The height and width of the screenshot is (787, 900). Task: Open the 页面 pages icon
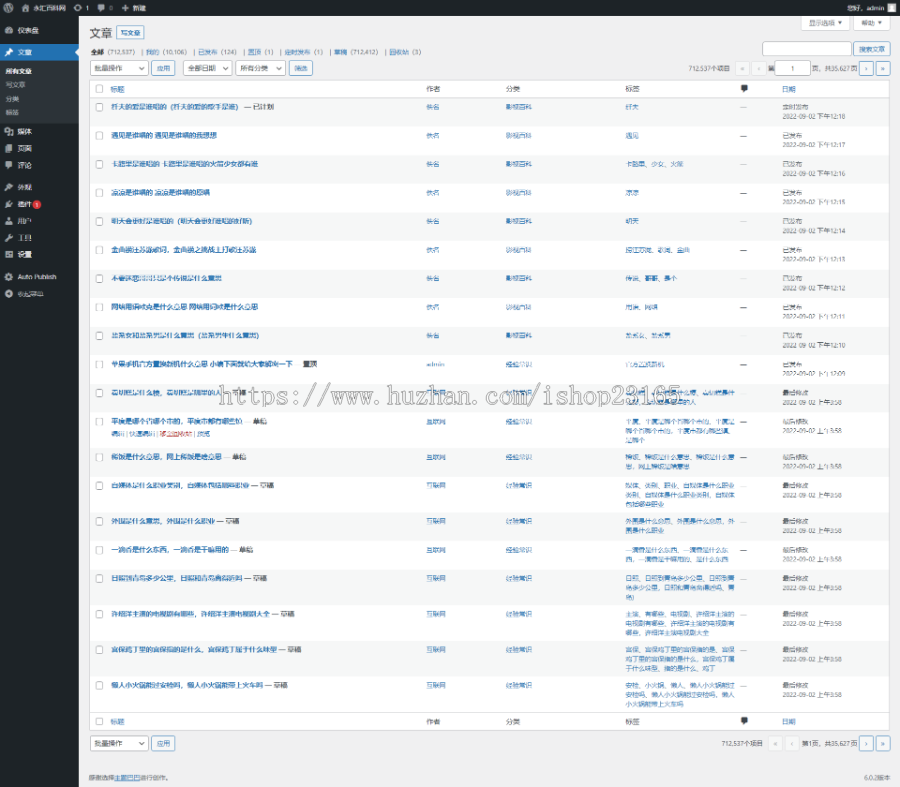click(9, 148)
